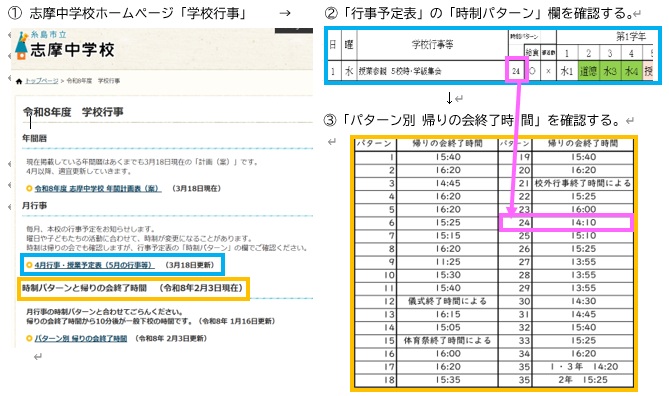Open 4月行事・授業予定表（5月の行事等） link
The width and height of the screenshot is (669, 396).
(94, 265)
